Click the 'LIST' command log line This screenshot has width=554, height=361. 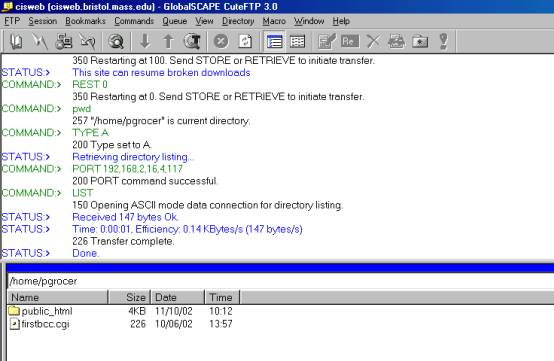click(83, 193)
